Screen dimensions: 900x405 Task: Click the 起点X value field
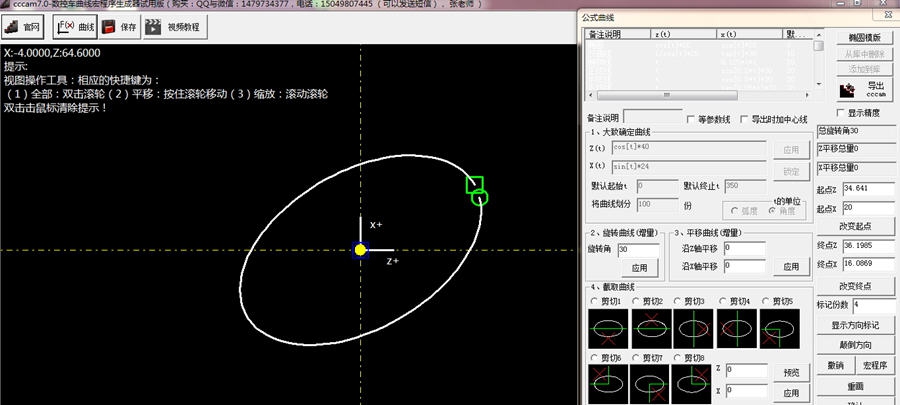click(x=868, y=208)
